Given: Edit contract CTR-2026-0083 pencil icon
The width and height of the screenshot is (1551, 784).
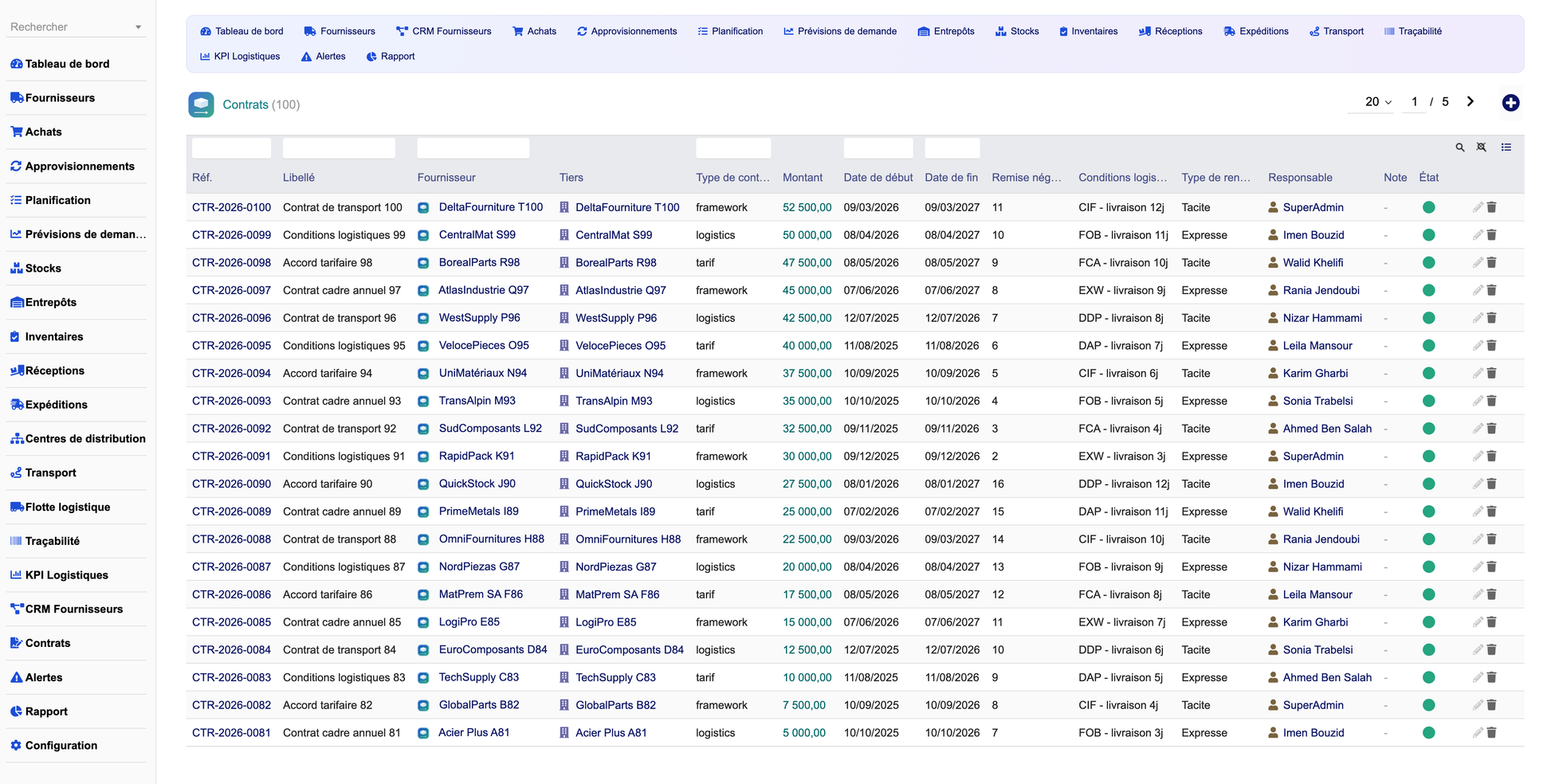Looking at the screenshot, I should pos(1478,678).
